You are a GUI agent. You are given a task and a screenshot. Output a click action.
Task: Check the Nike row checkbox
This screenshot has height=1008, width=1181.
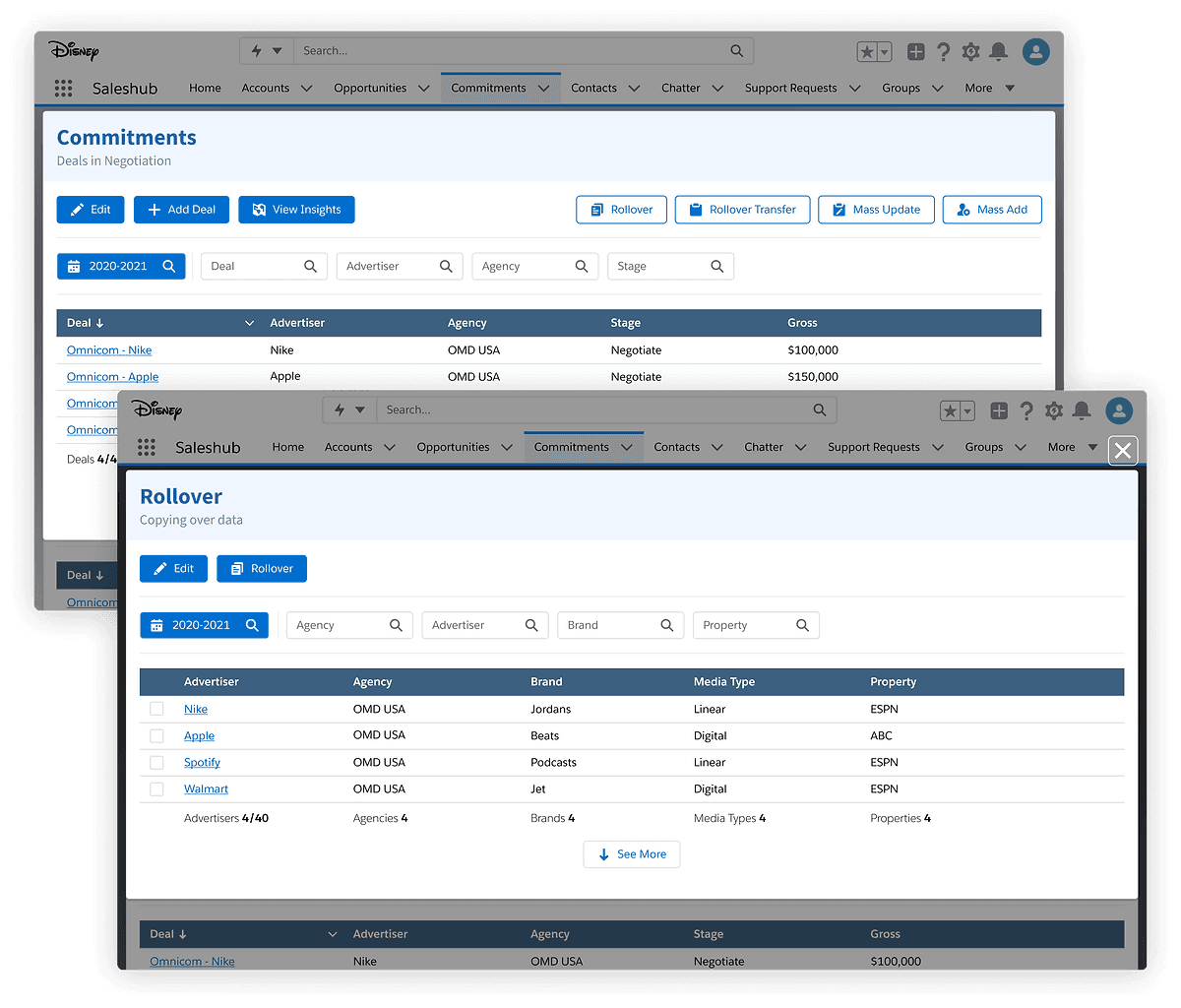click(x=156, y=709)
